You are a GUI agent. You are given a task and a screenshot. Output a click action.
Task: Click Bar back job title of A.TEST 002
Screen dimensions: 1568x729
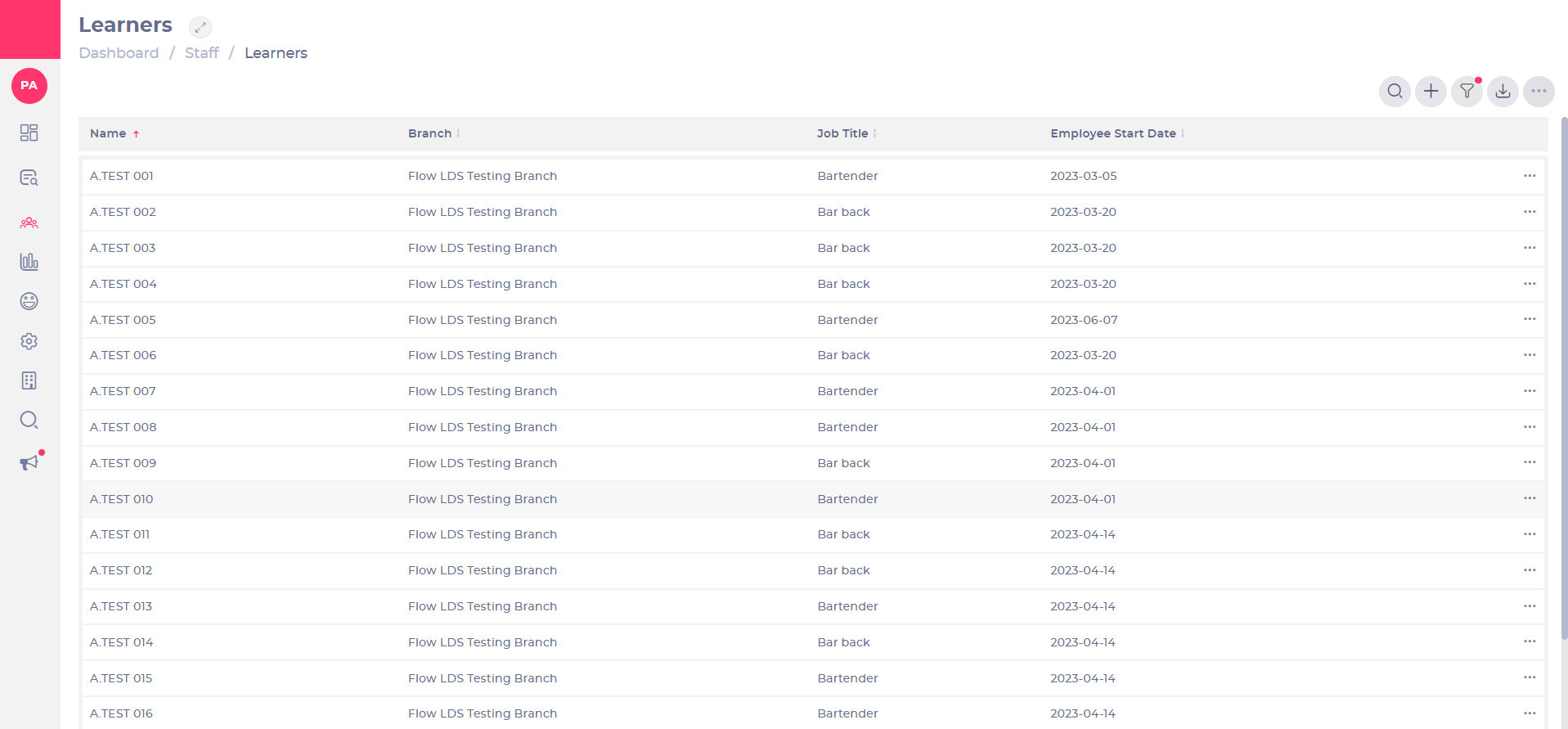843,212
